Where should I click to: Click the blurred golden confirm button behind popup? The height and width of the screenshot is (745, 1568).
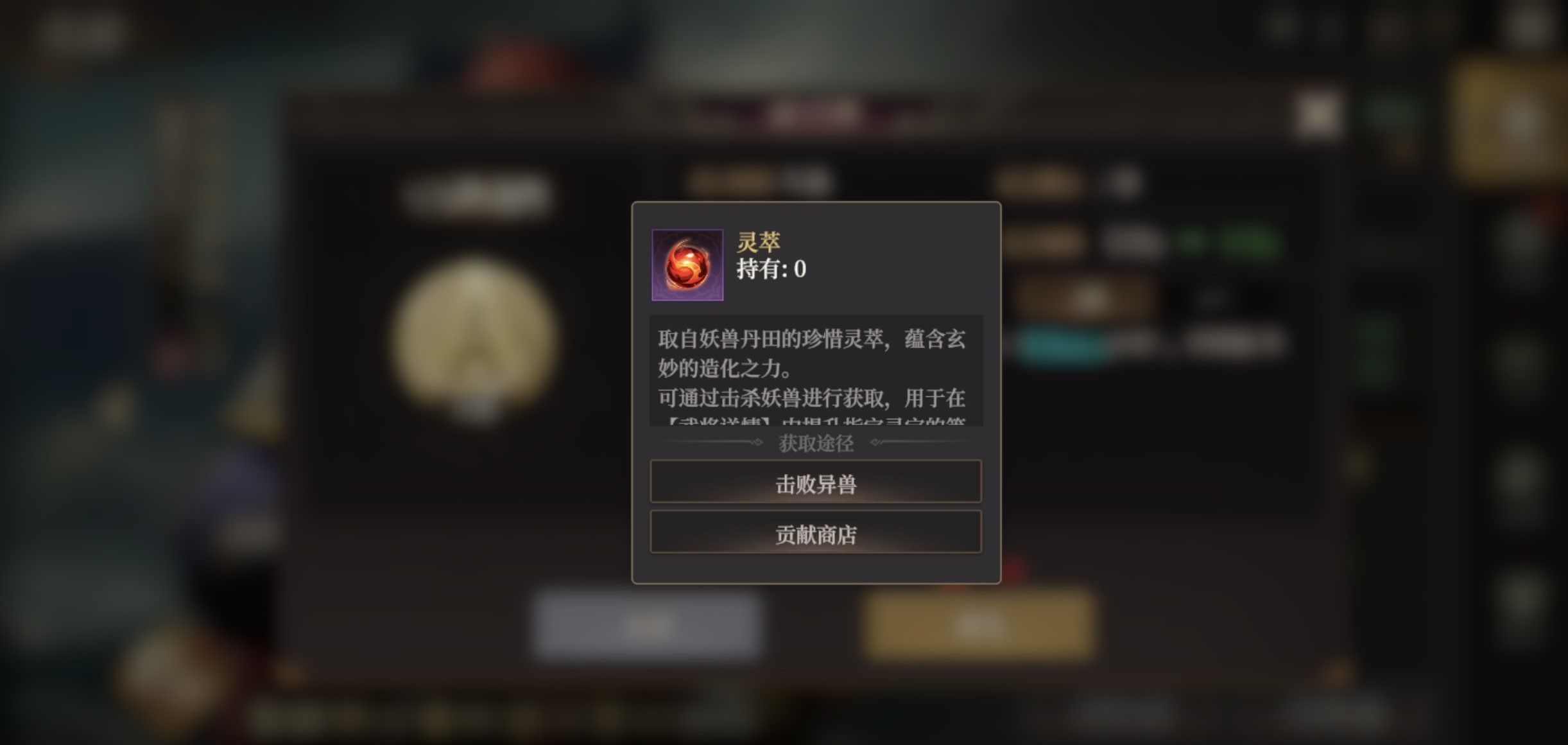point(979,624)
